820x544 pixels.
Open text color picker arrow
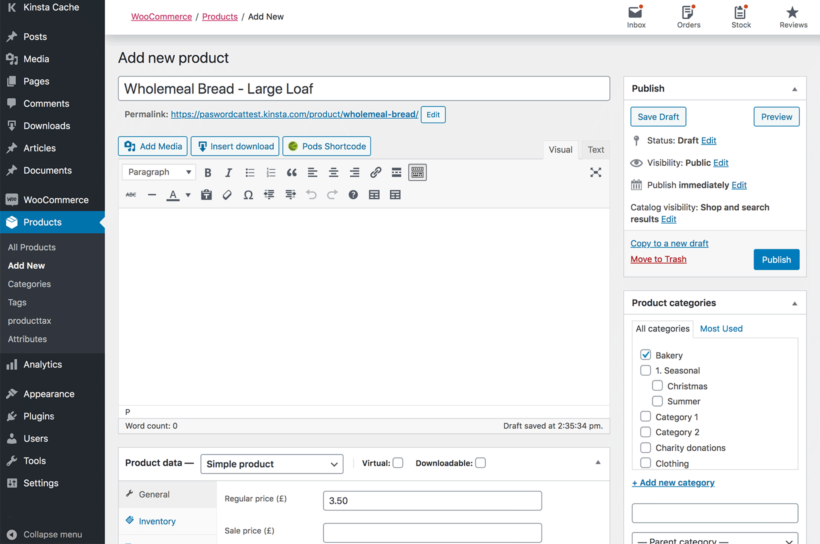187,196
